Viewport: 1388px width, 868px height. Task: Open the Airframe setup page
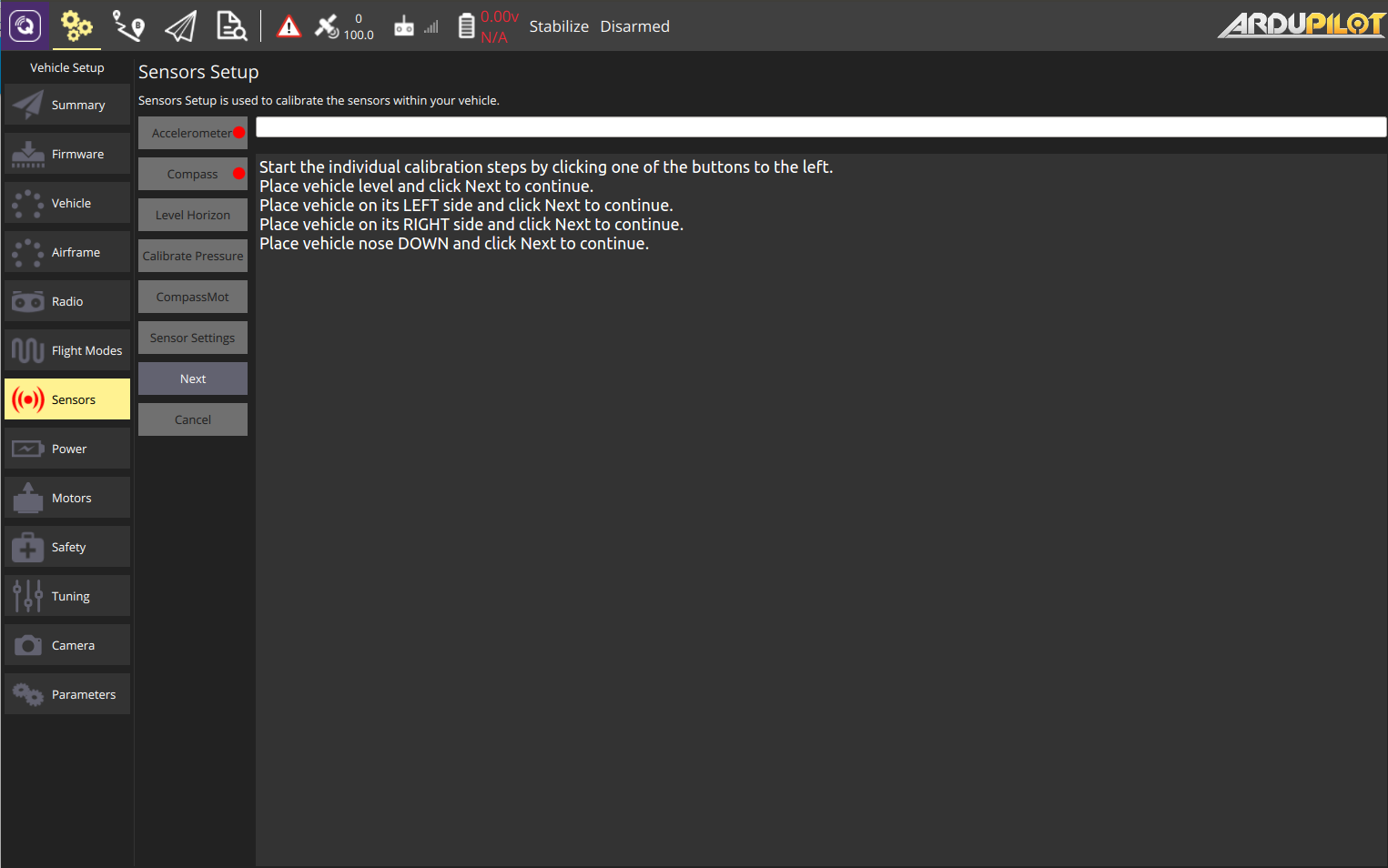[67, 252]
